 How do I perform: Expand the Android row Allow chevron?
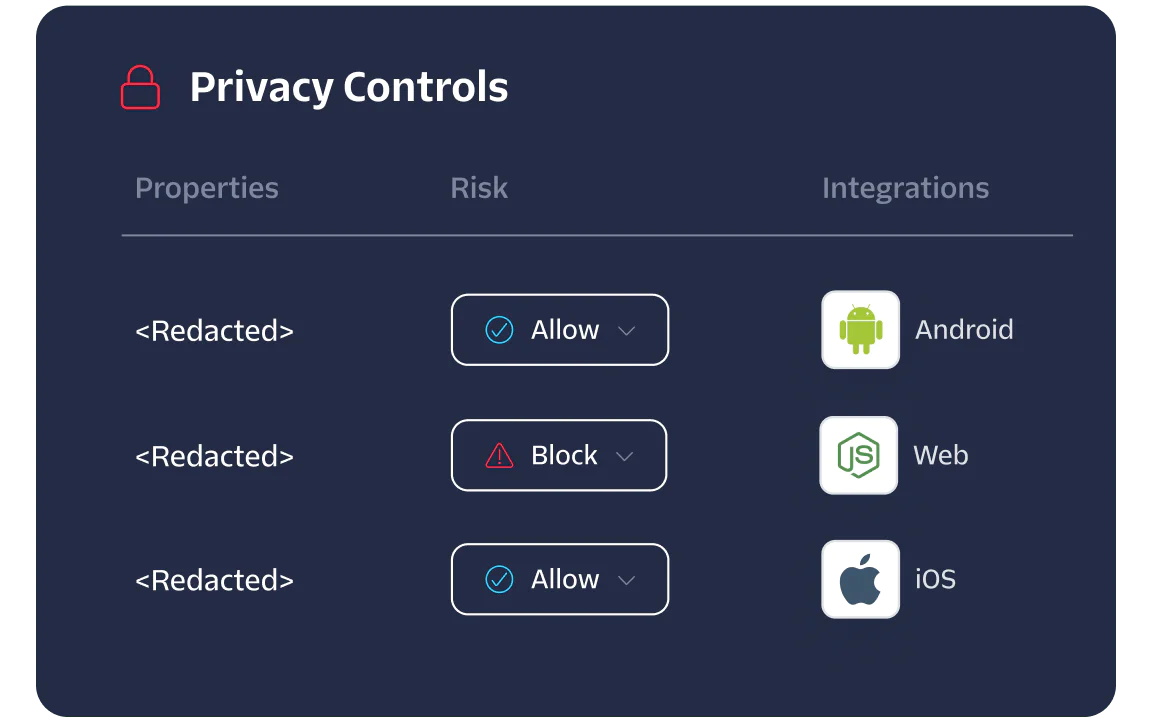[627, 331]
